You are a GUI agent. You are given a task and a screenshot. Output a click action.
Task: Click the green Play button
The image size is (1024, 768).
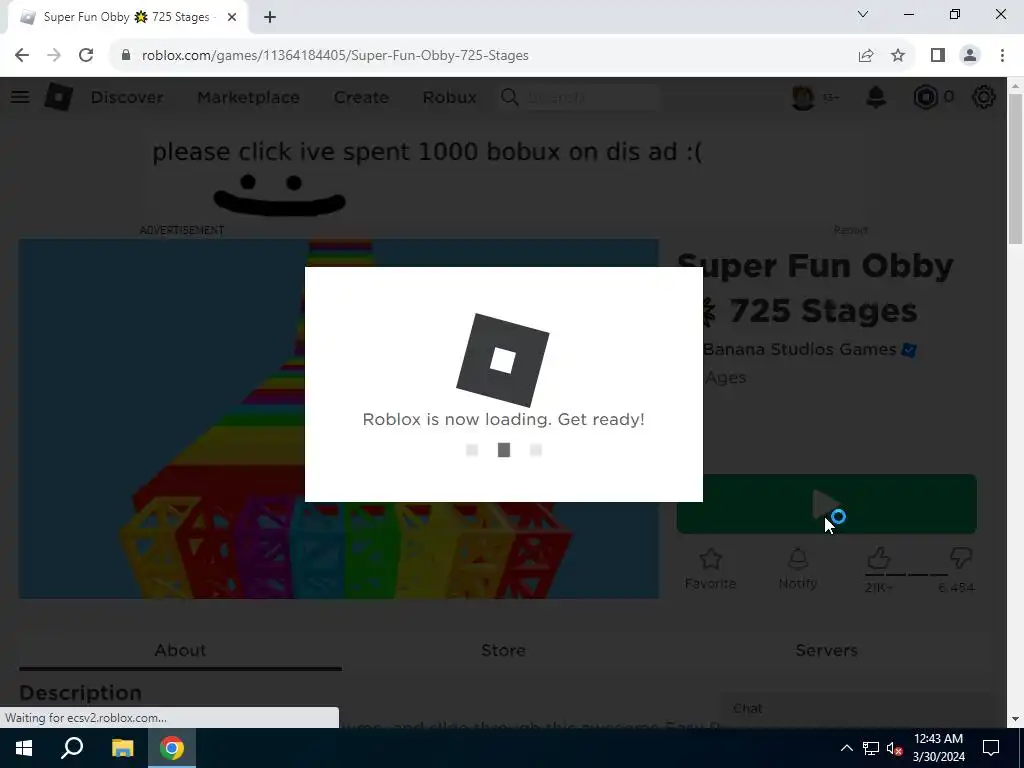[826, 504]
